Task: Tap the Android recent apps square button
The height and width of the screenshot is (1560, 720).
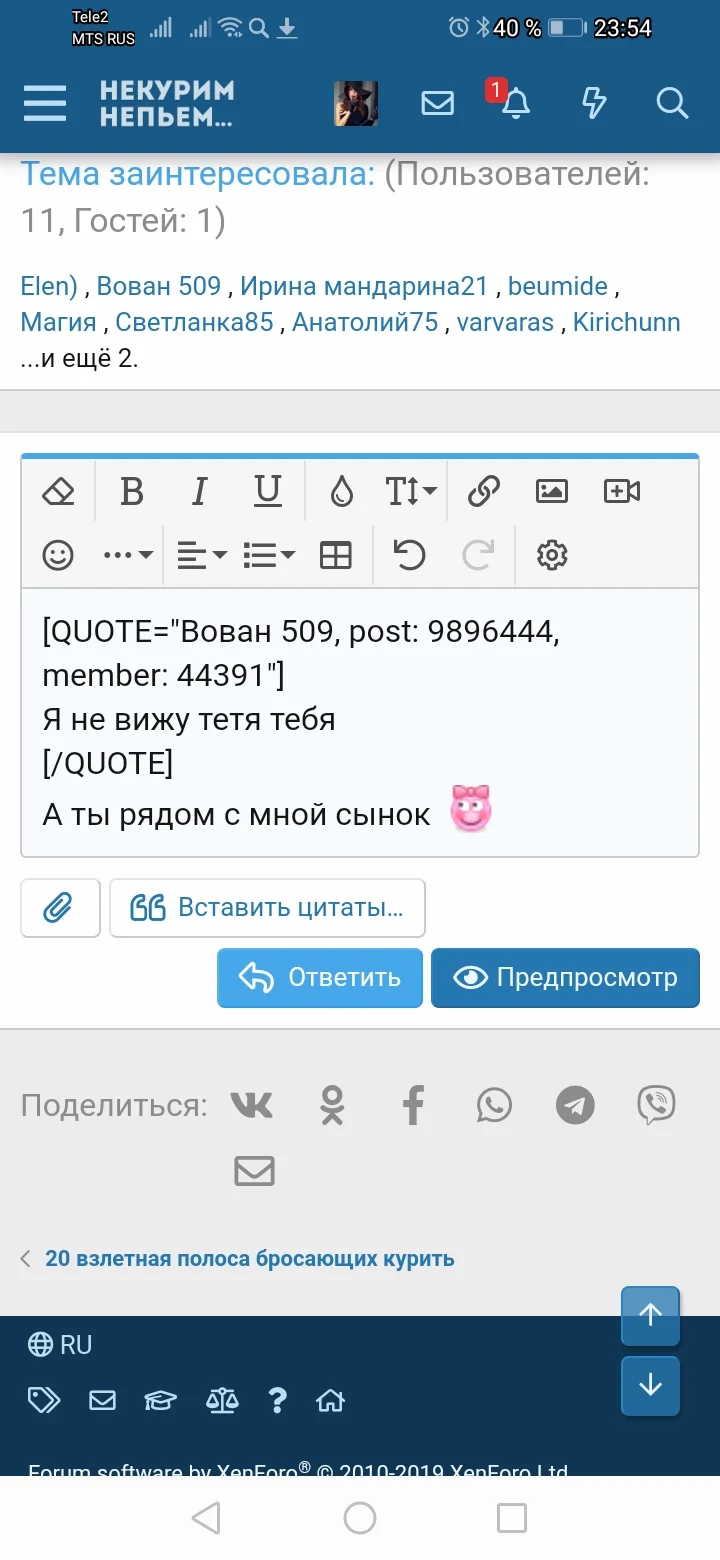Action: coord(512,1518)
